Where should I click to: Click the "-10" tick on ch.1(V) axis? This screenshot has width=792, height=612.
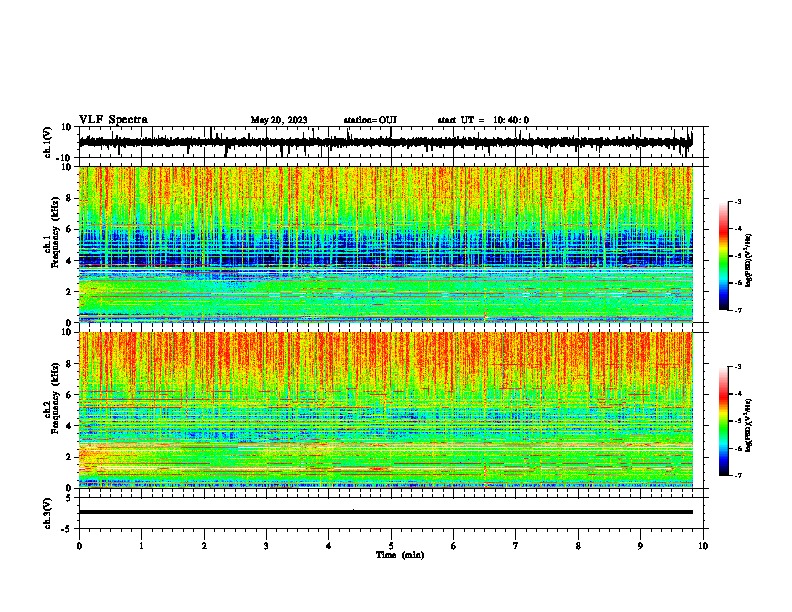tap(65, 158)
